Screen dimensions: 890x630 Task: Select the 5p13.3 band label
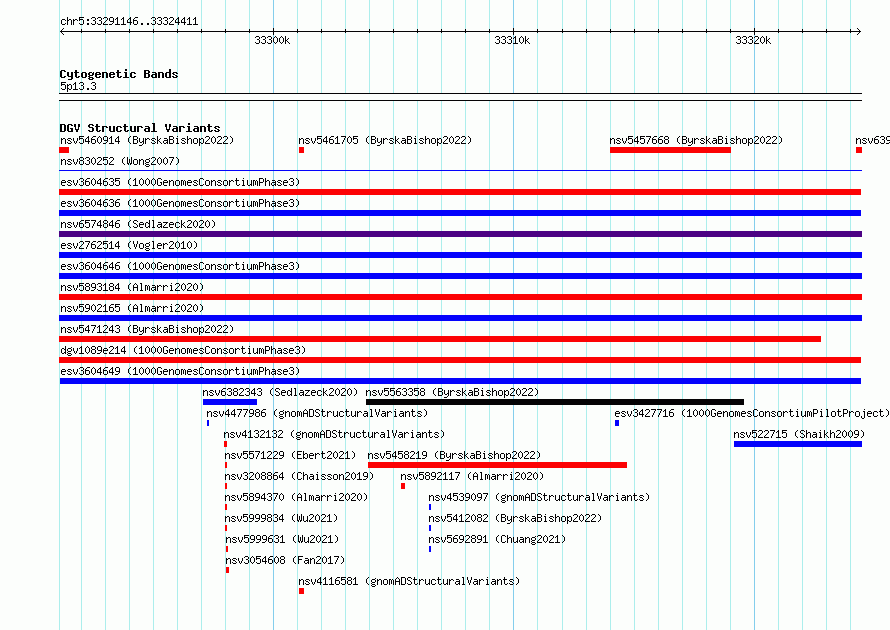(78, 86)
